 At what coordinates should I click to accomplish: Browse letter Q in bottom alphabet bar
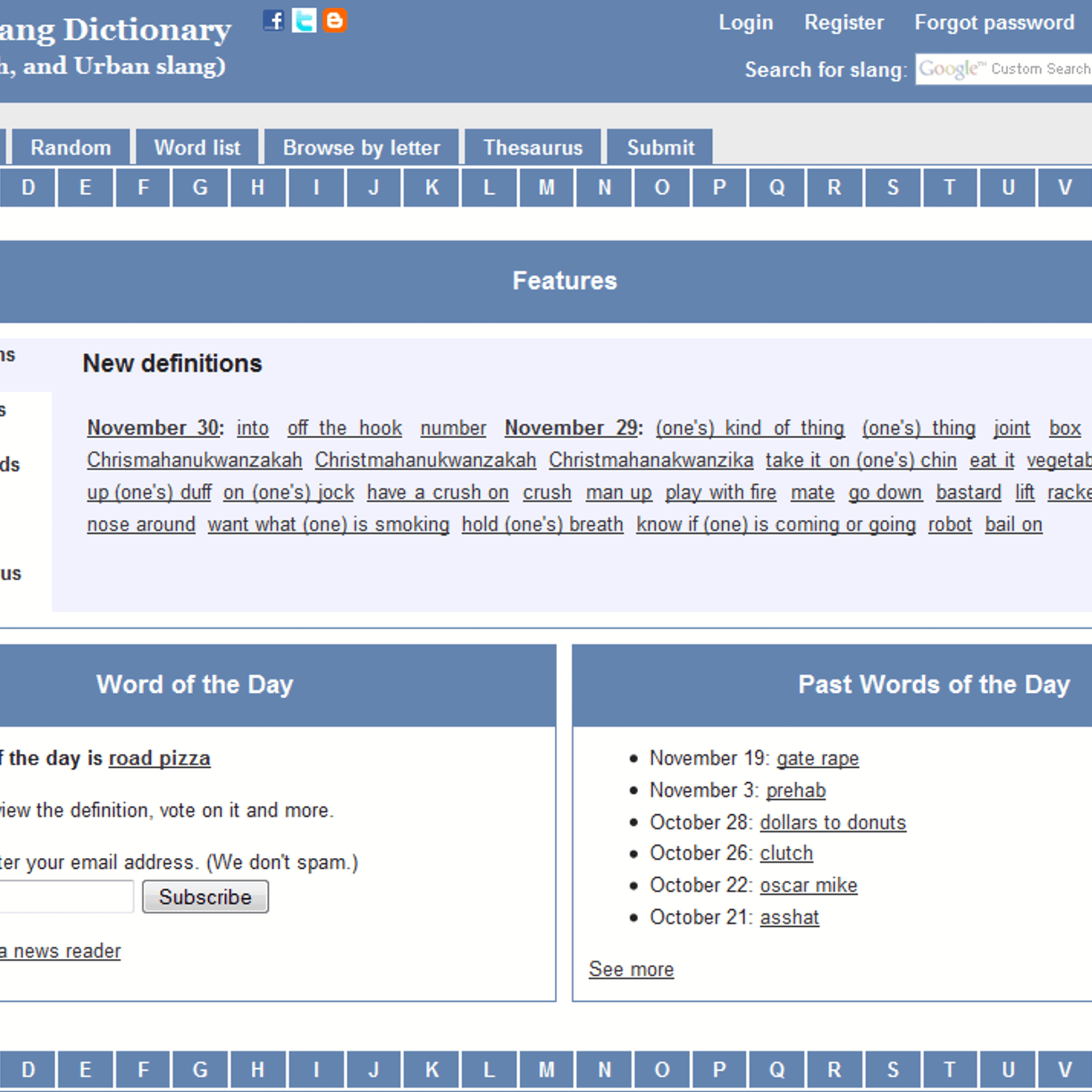[x=777, y=1069]
